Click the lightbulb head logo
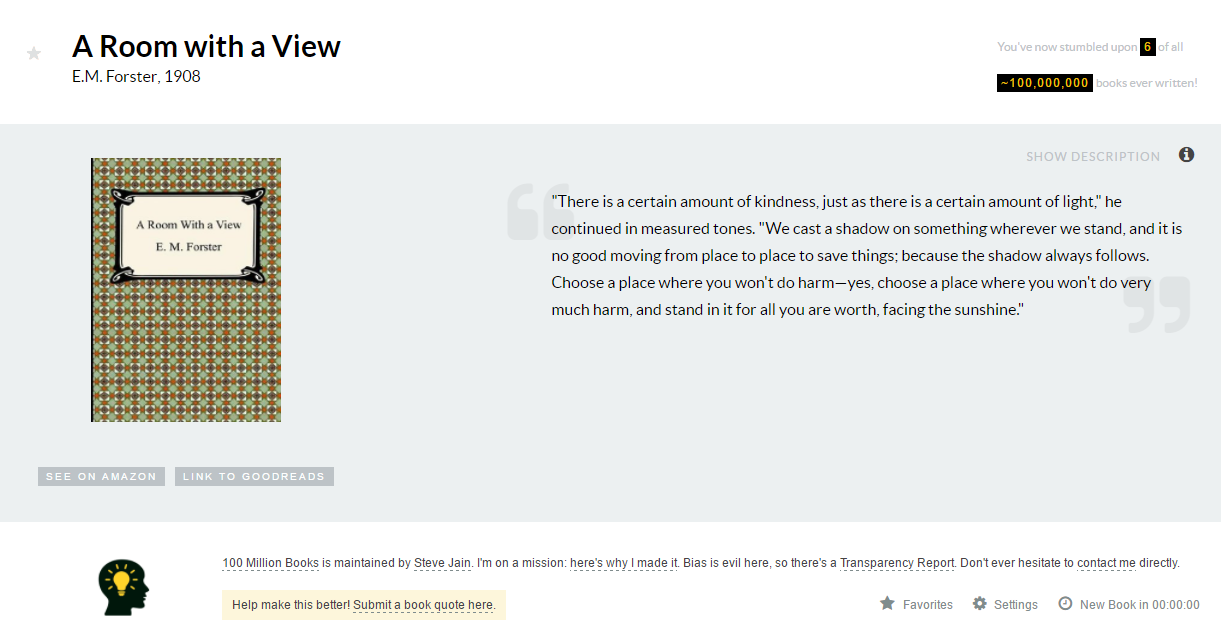This screenshot has width=1221, height=634. coord(123,587)
